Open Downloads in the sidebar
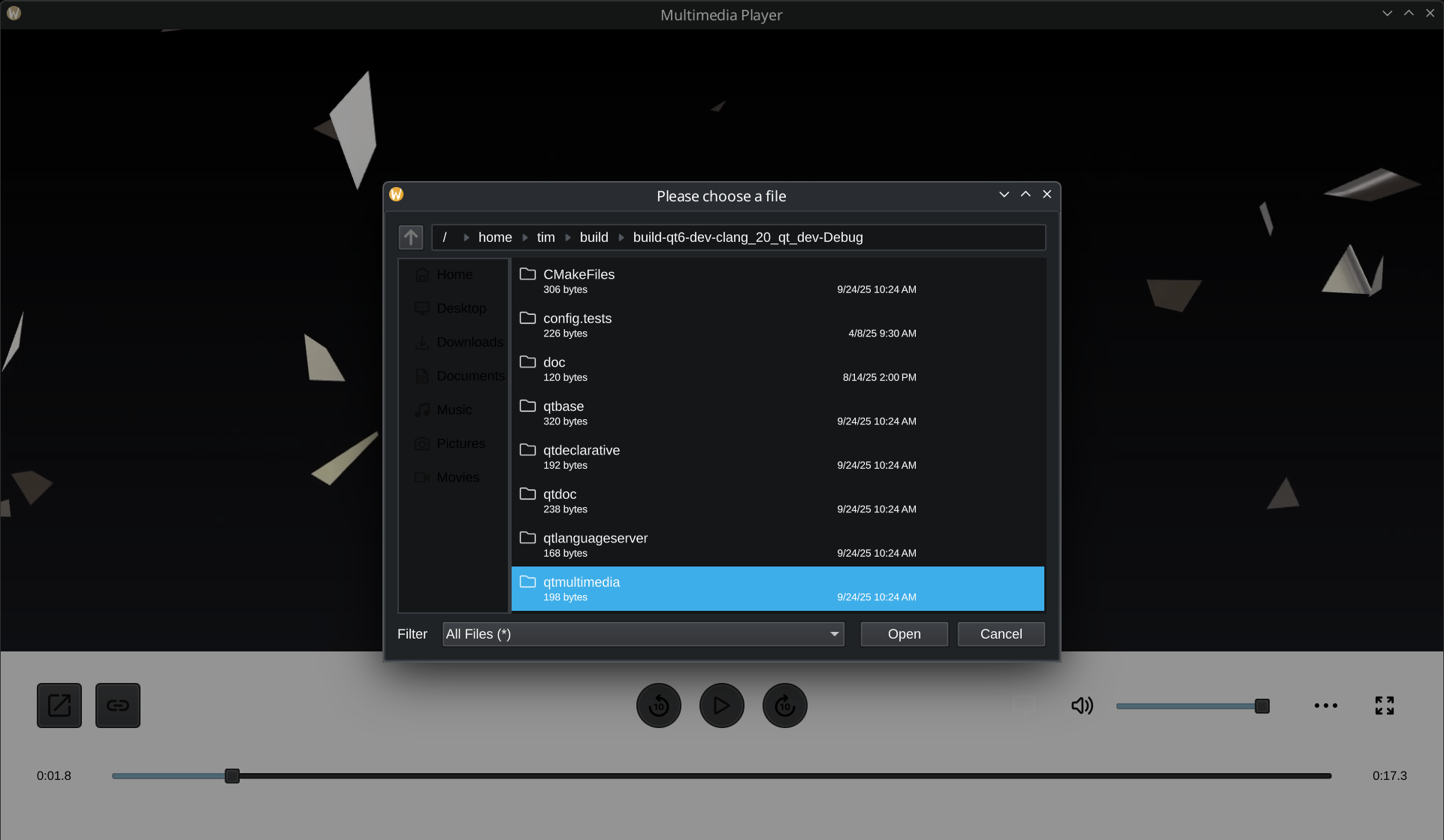 click(x=470, y=343)
